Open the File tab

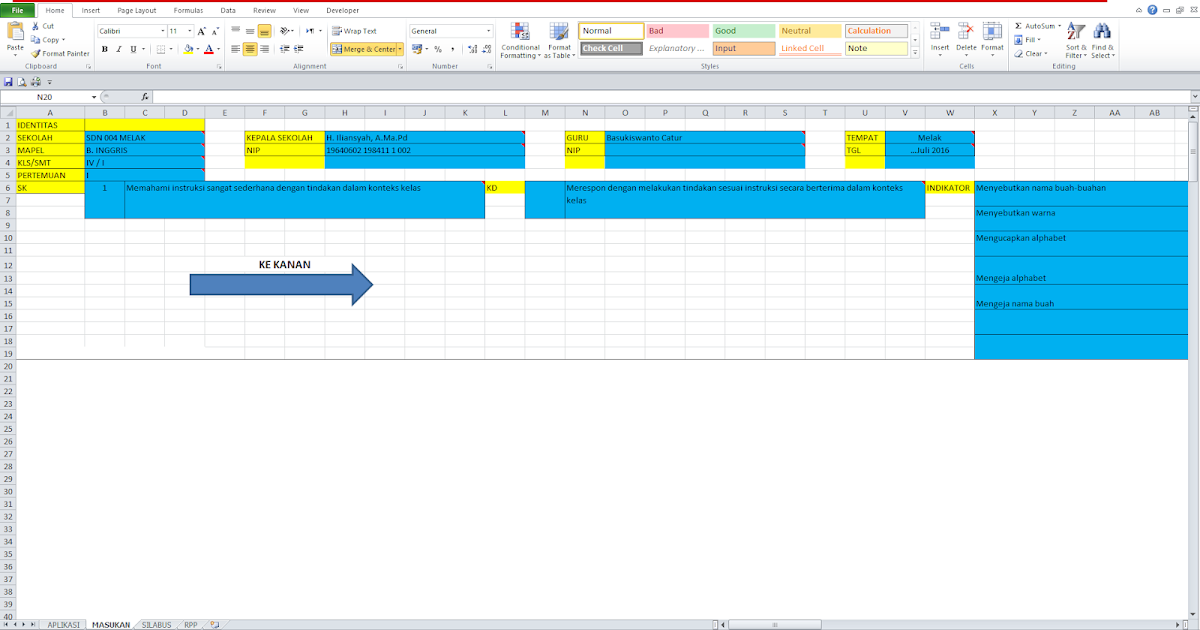[x=17, y=9]
